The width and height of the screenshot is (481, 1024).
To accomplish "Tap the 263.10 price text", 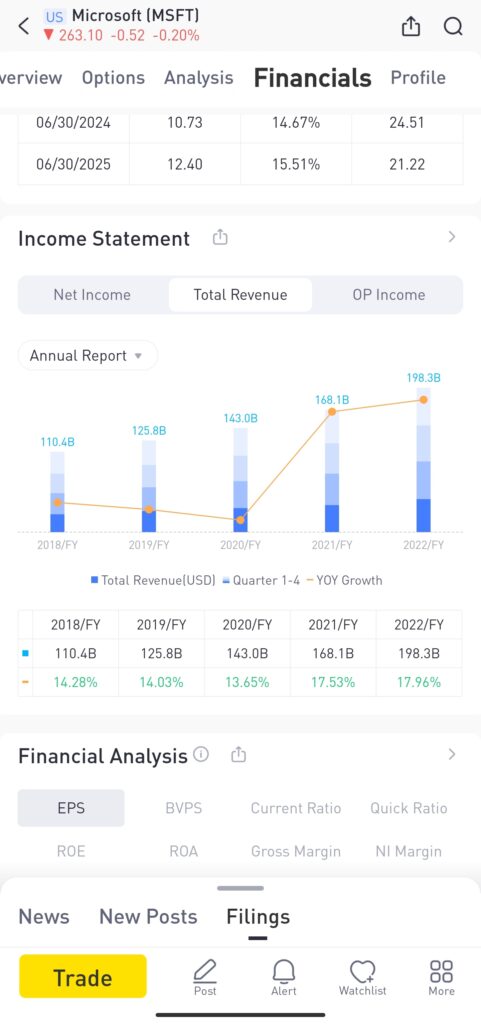I will tap(80, 35).
